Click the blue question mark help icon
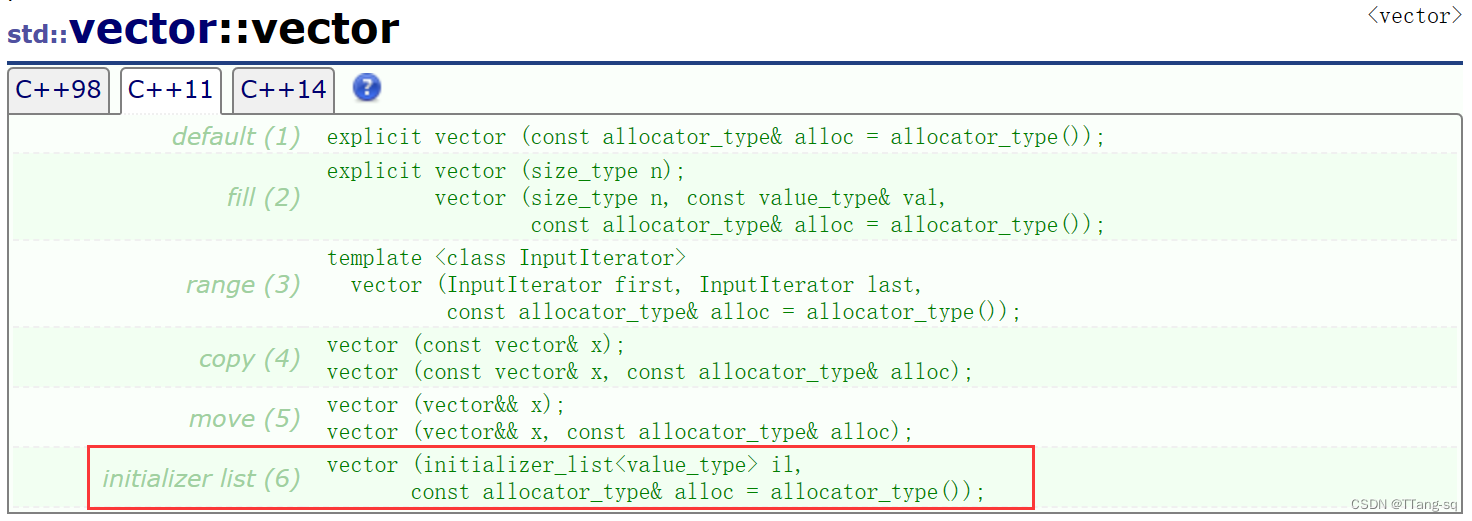The image size is (1472, 521). click(x=367, y=88)
